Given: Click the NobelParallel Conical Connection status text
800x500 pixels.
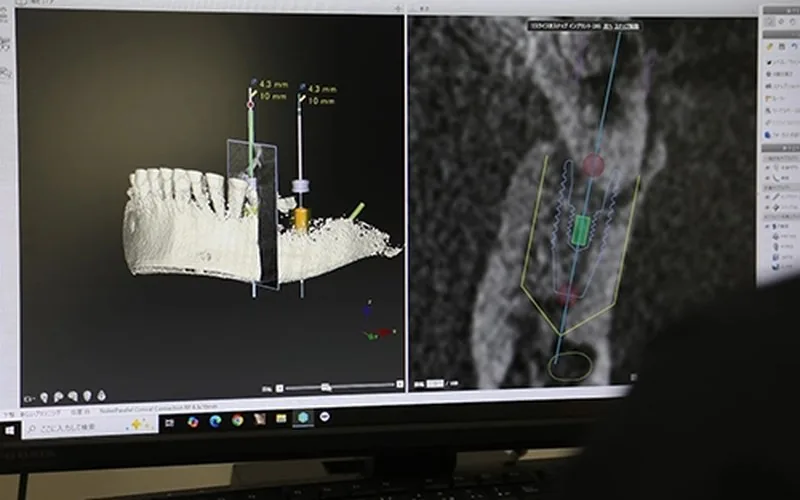Looking at the screenshot, I should (158, 408).
